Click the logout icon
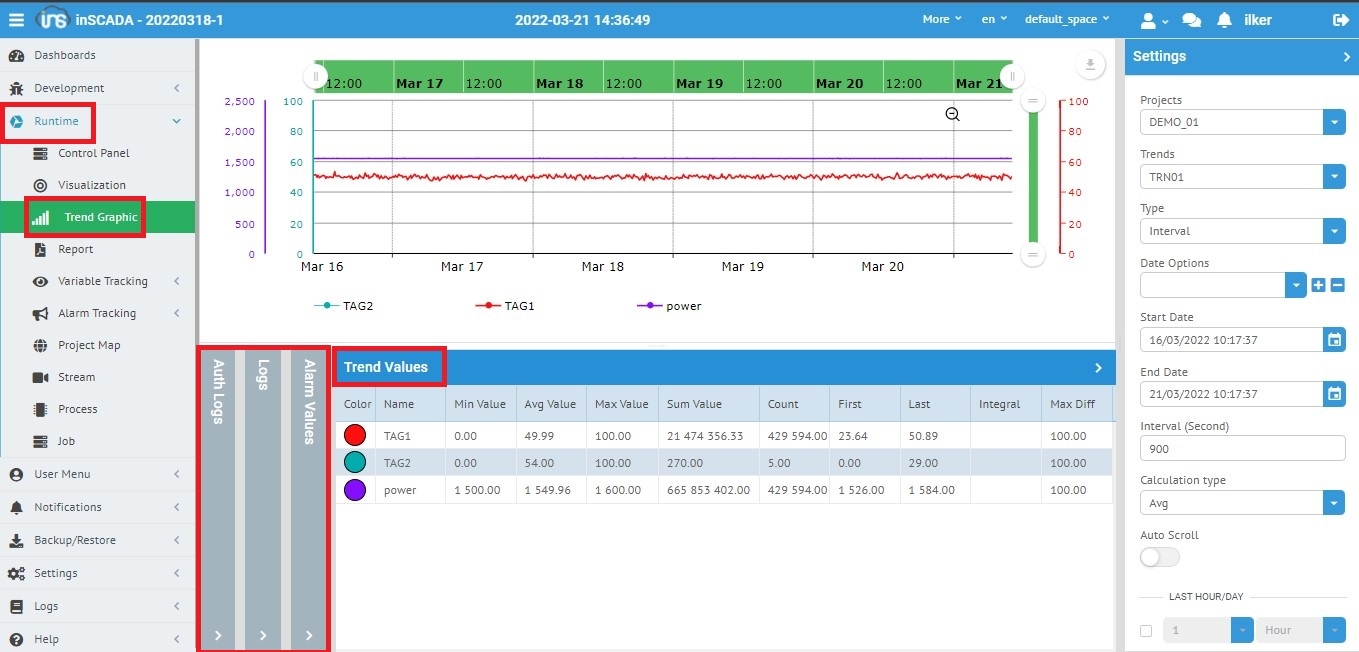The width and height of the screenshot is (1359, 652). coord(1340,20)
